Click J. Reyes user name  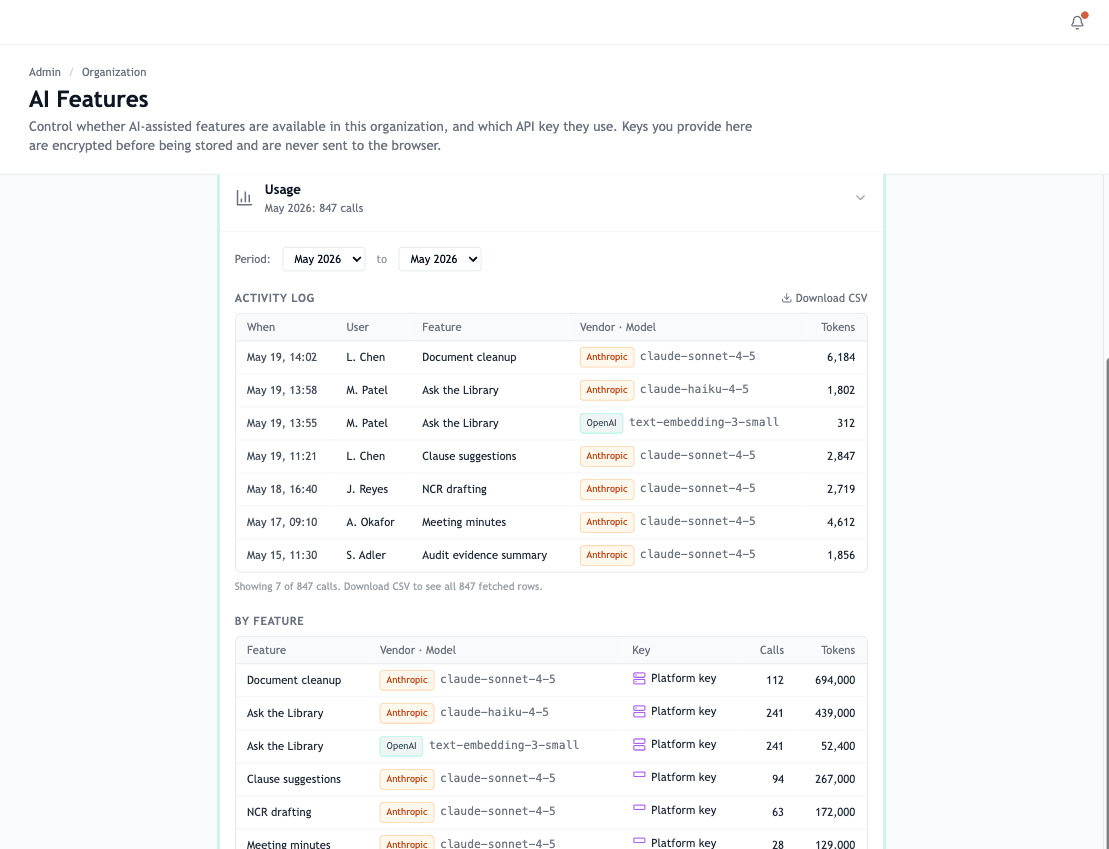click(x=367, y=489)
